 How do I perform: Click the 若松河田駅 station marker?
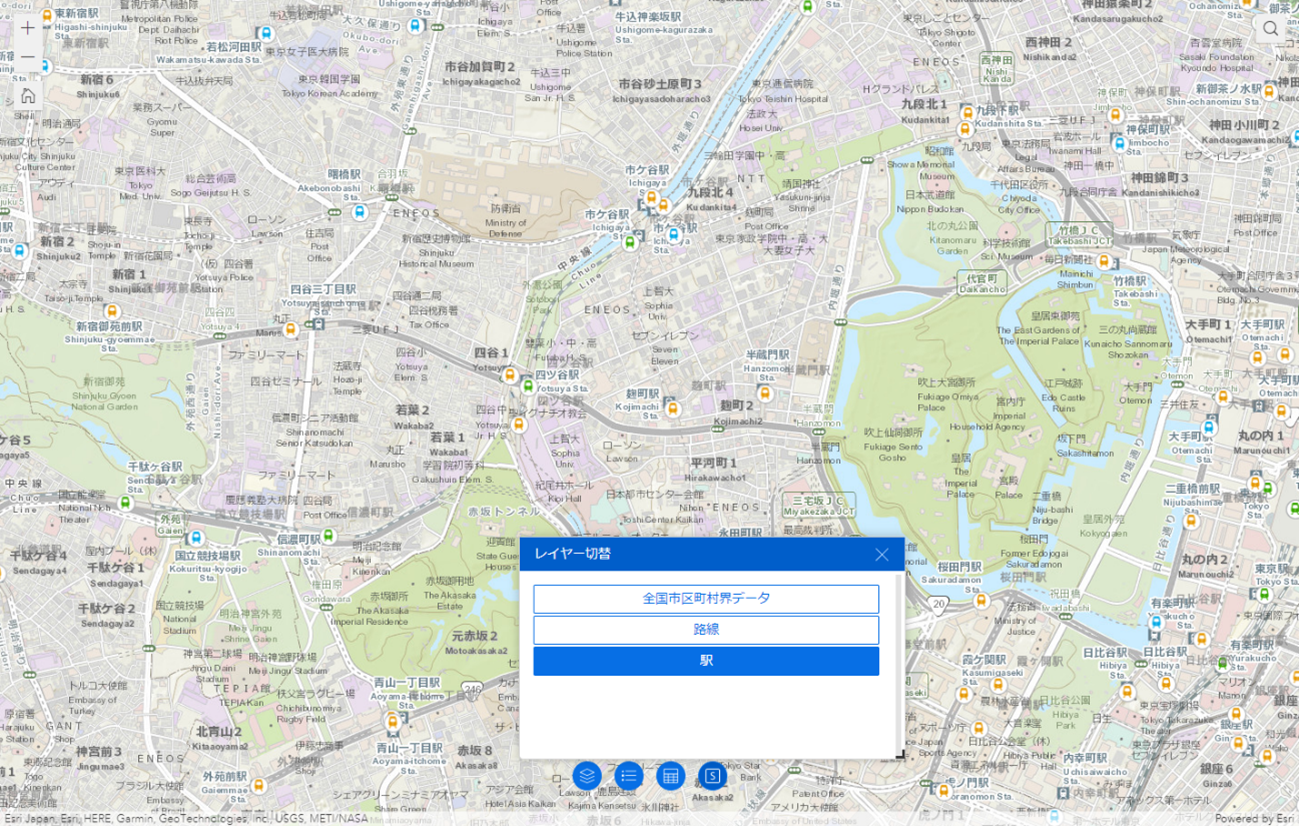coord(265,34)
